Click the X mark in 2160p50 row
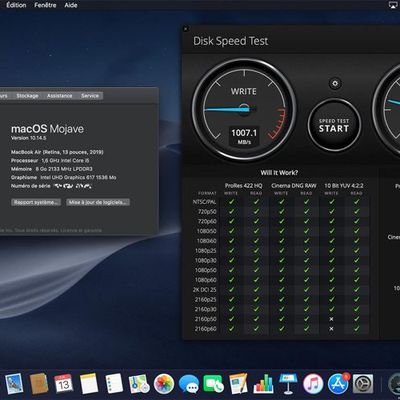The height and width of the screenshot is (400, 400). (x=331, y=319)
